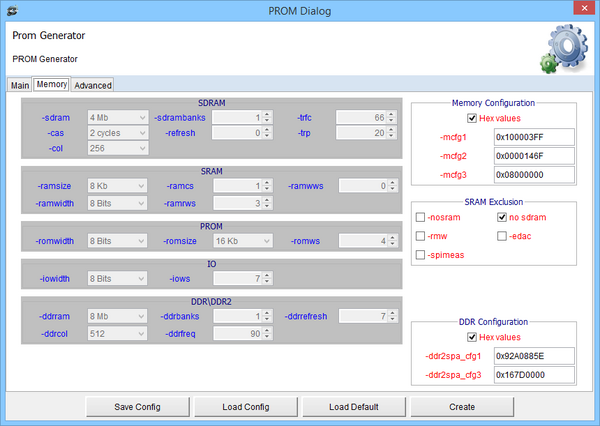The height and width of the screenshot is (426, 600).
Task: Open the -ddrram dropdown showing 8 Mb
Action: [117, 316]
